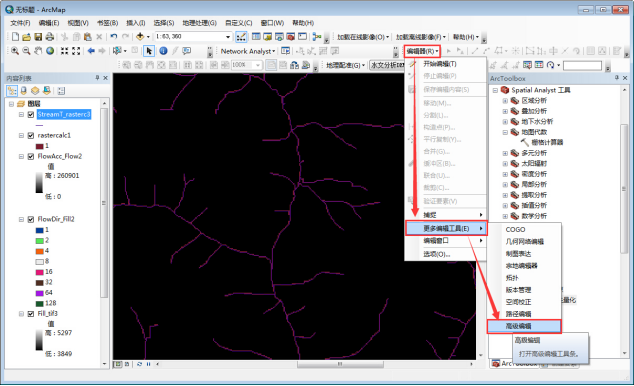This screenshot has height=386, width=634.
Task: Select the Select Elements arrow tool
Action: coord(149,51)
